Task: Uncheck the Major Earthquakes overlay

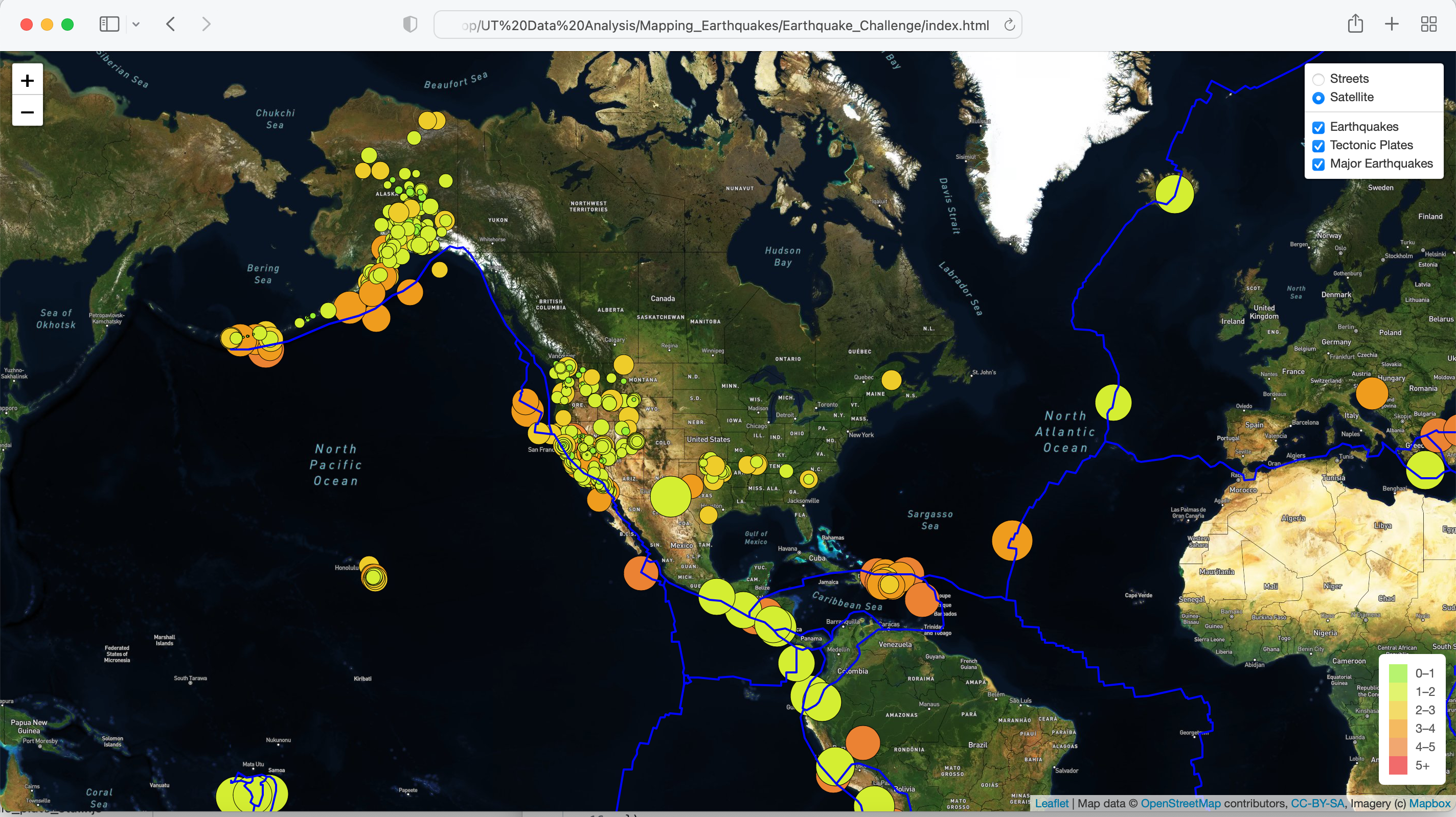Action: (1318, 165)
